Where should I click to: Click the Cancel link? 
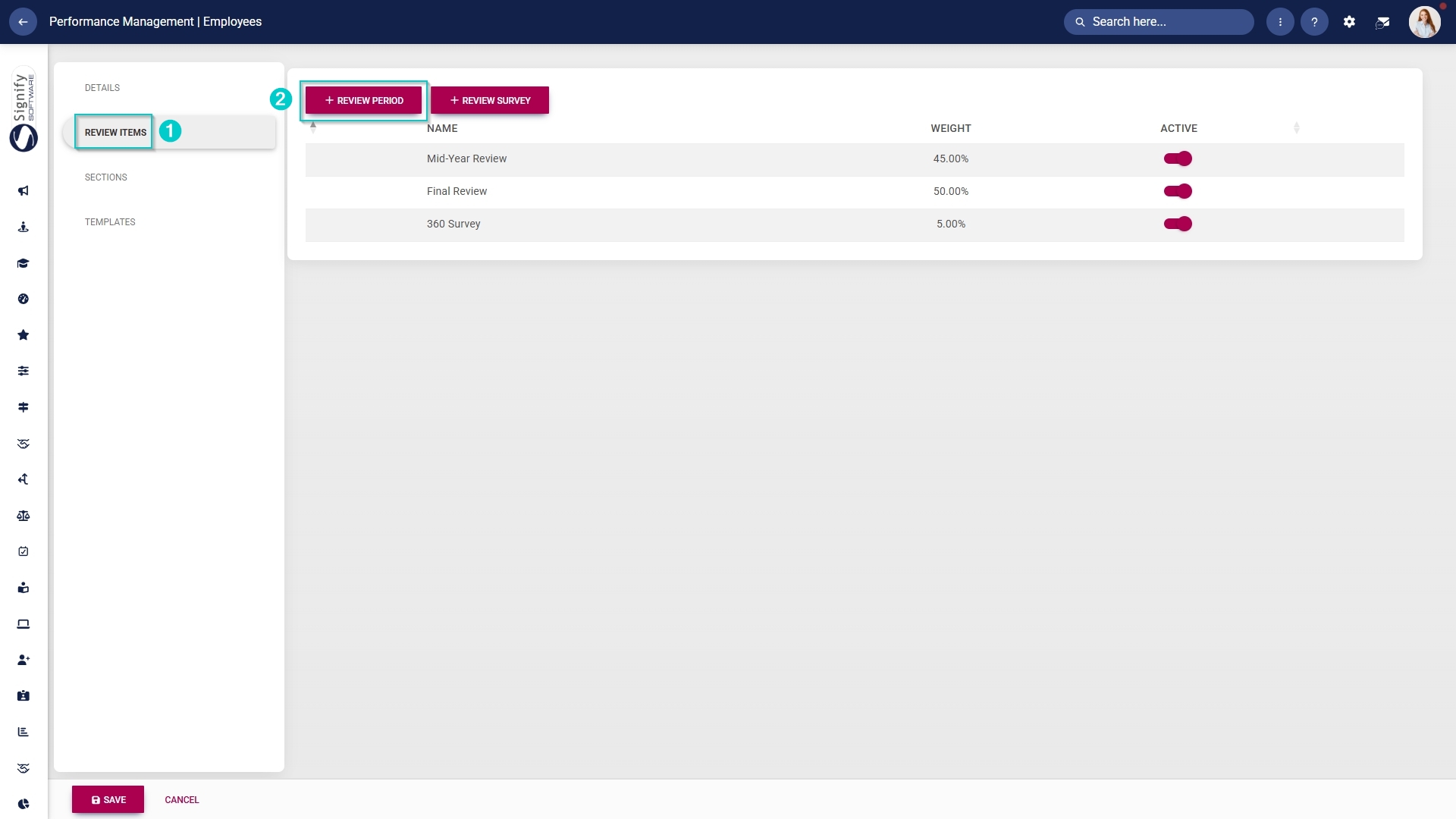pos(182,800)
